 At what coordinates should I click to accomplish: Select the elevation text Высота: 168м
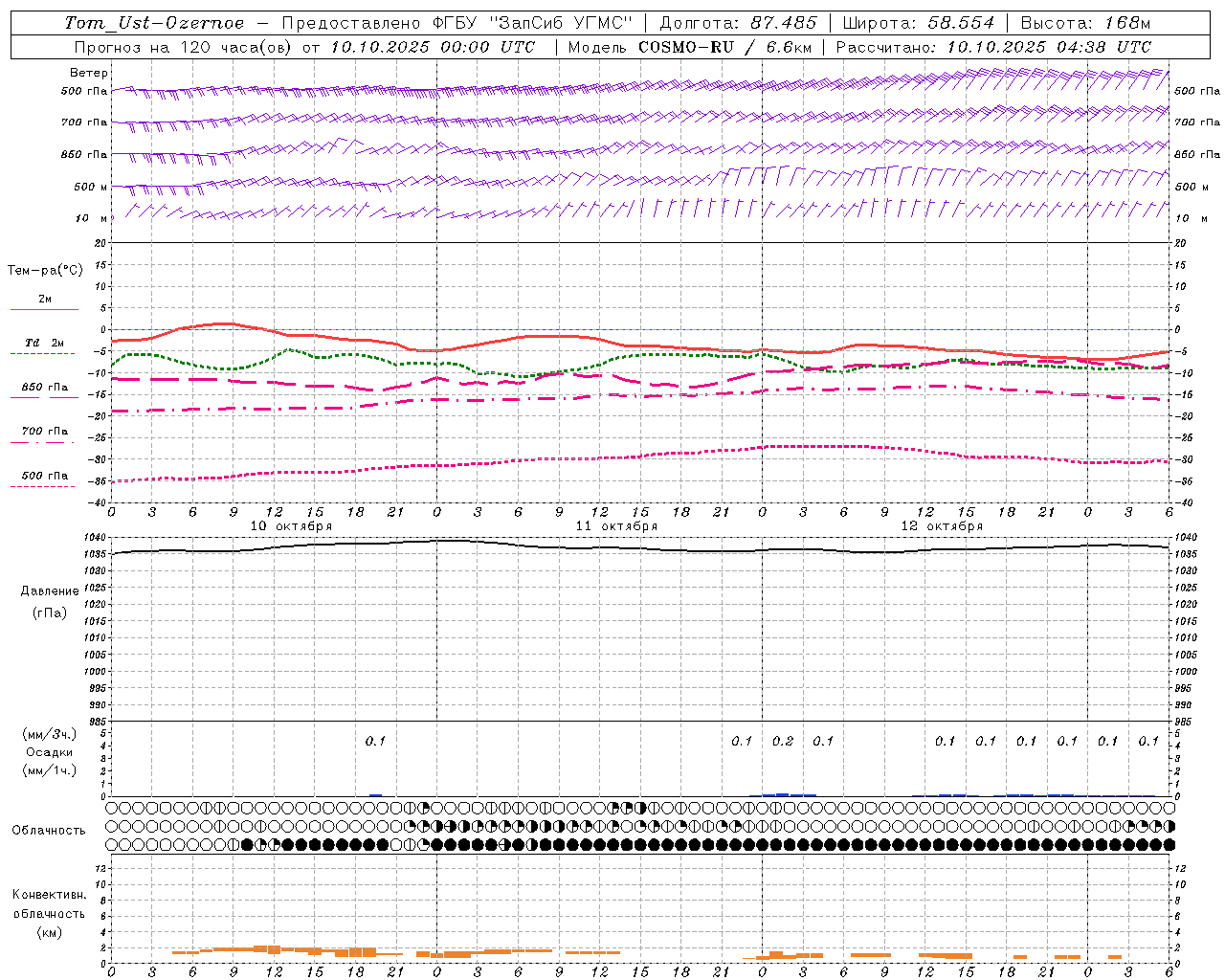tap(1085, 23)
